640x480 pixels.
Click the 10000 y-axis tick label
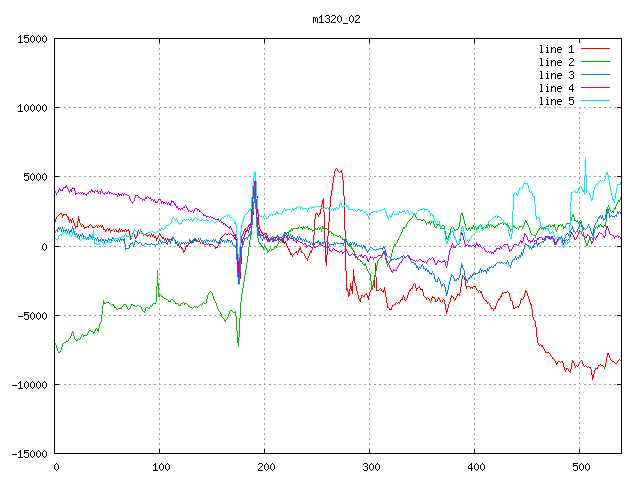click(x=29, y=108)
